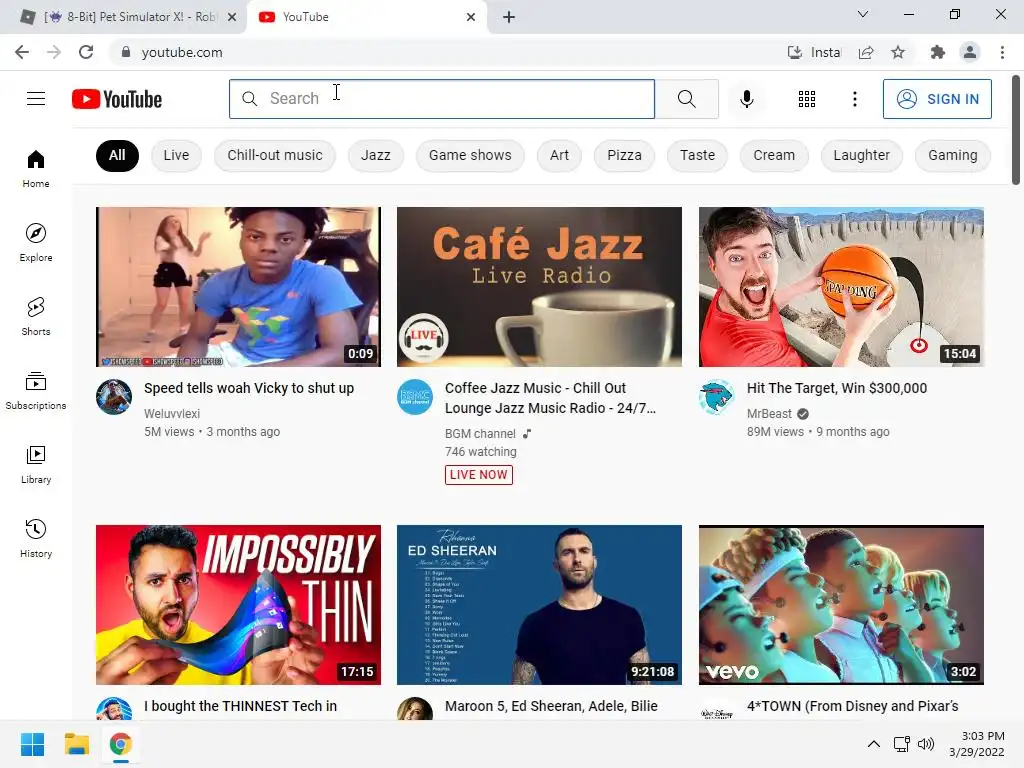
Task: Open volume control in system tray
Action: (926, 744)
